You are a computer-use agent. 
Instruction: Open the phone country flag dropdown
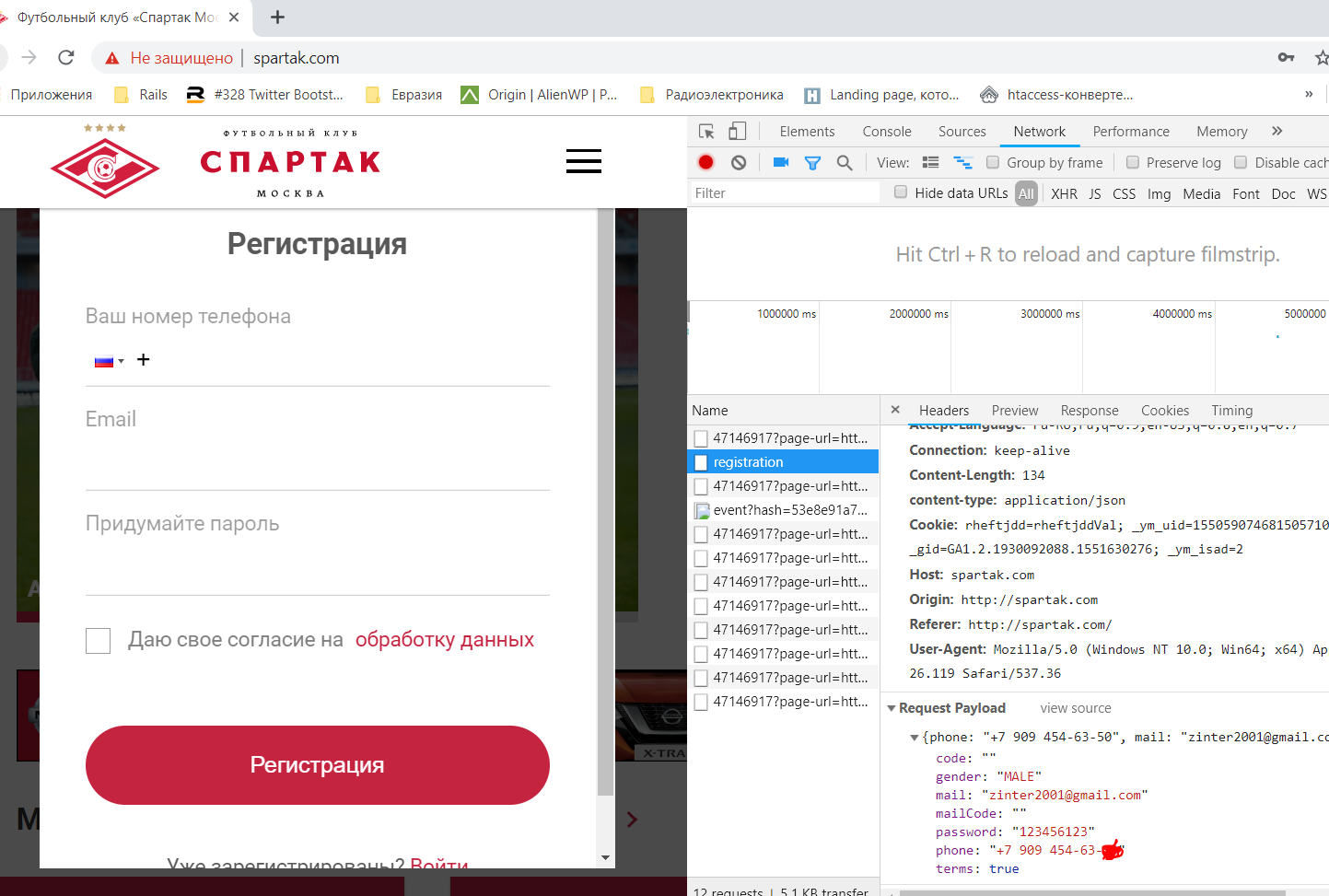tap(109, 361)
